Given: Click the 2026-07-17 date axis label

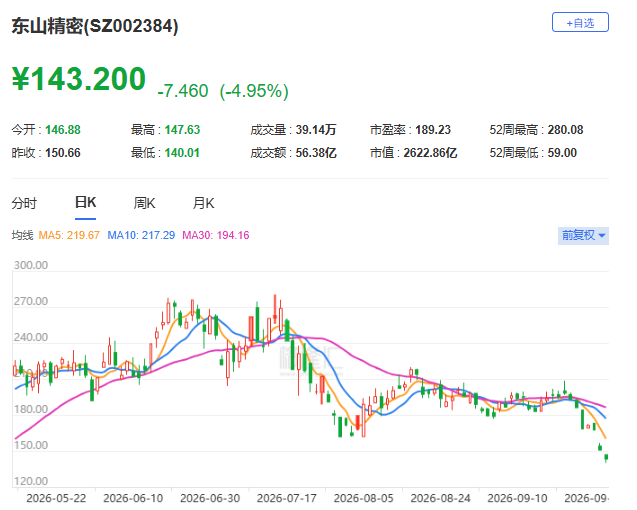Looking at the screenshot, I should click(287, 498).
